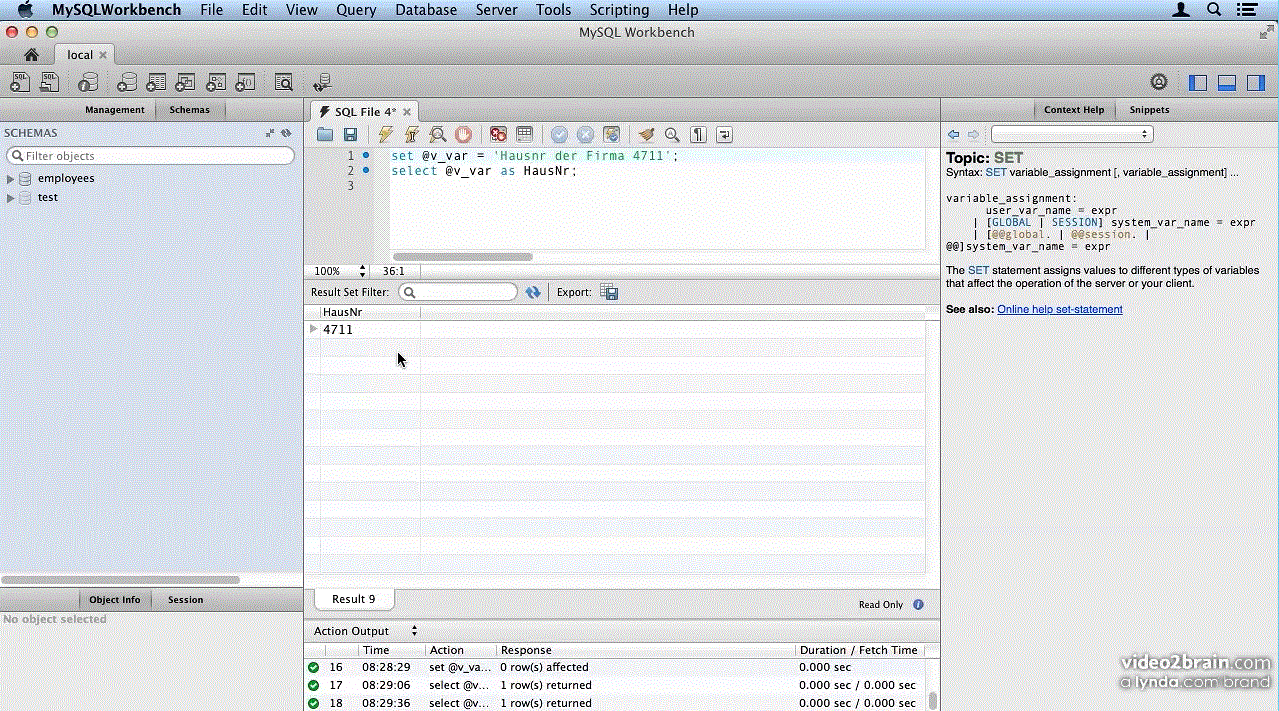Click the SQL editor horizontal scrollbar

tap(463, 257)
